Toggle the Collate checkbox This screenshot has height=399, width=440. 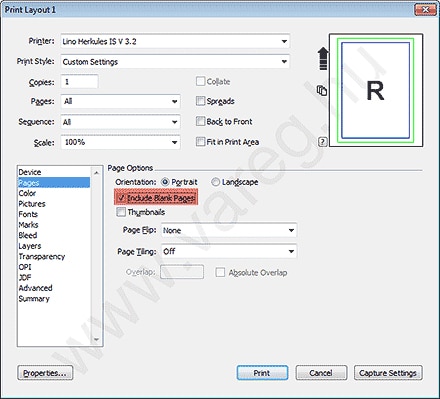click(200, 81)
